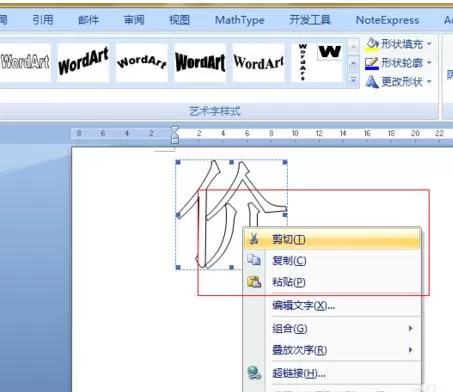Viewport: 453px width, 392px height.
Task: Click ruler mark 10
Action: pos(295,133)
